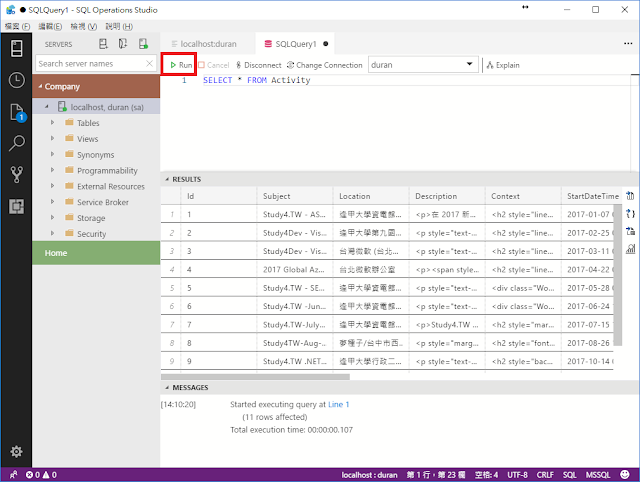
Task: Open the duran database dropdown
Action: (x=423, y=64)
